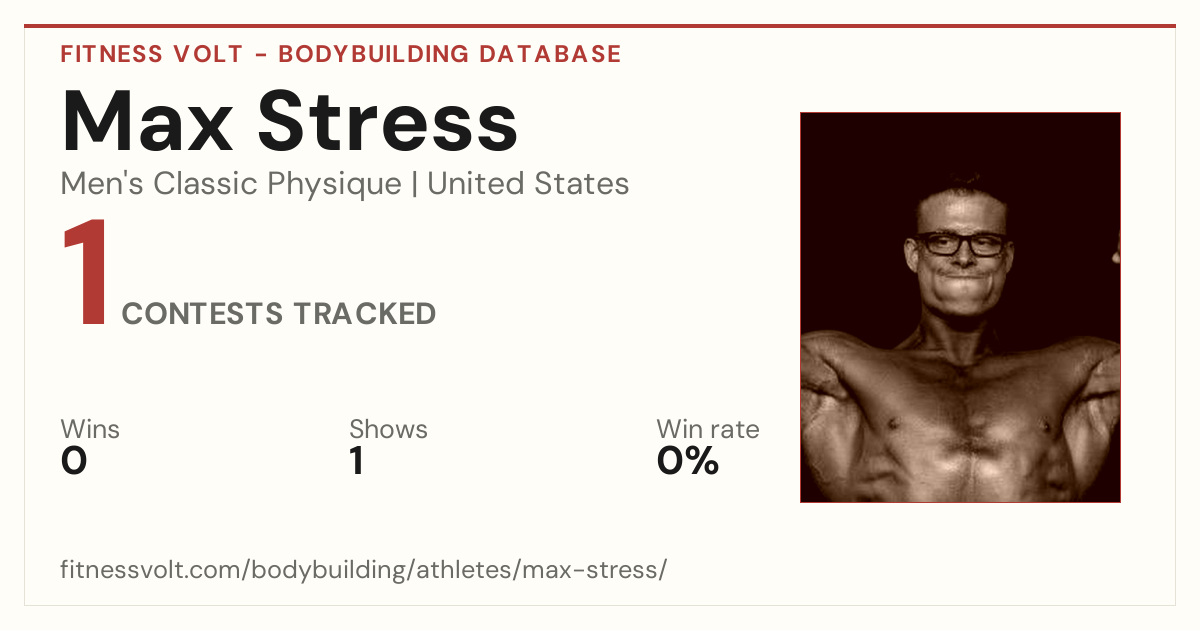Click the 'Shows' stat label

[x=388, y=429]
